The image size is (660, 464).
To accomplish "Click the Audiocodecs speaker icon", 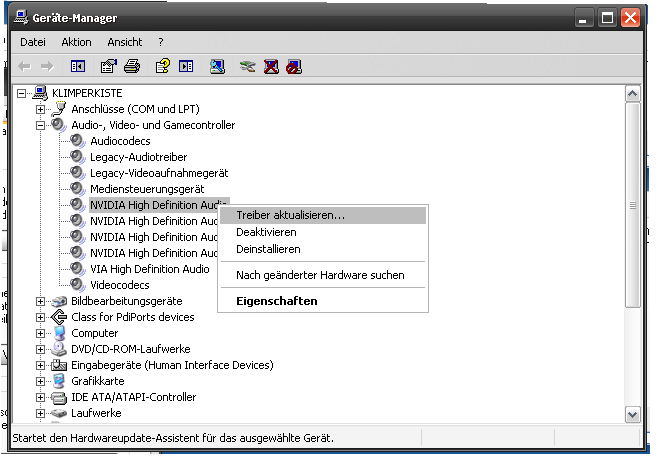I will [77, 141].
